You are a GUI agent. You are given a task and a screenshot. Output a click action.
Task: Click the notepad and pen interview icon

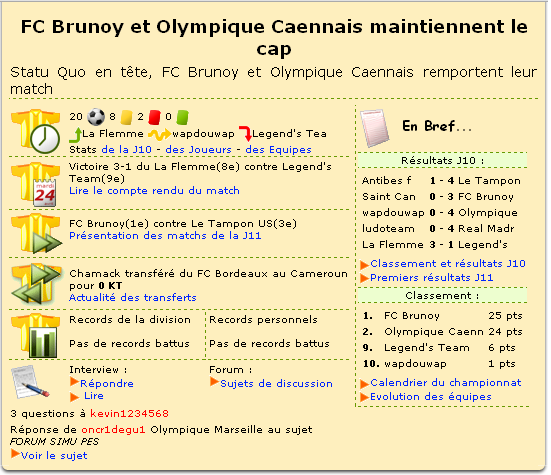30,382
